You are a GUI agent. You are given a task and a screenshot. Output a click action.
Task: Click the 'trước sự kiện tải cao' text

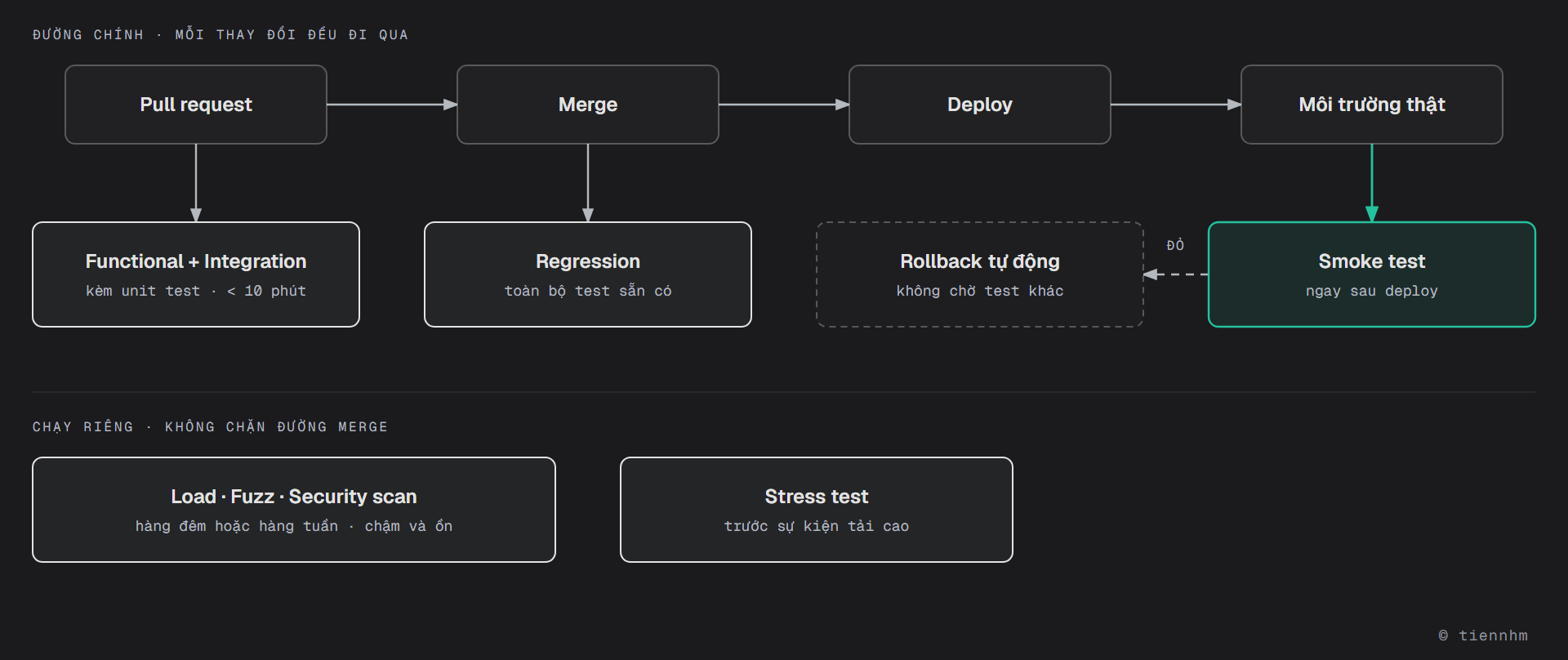click(x=817, y=526)
